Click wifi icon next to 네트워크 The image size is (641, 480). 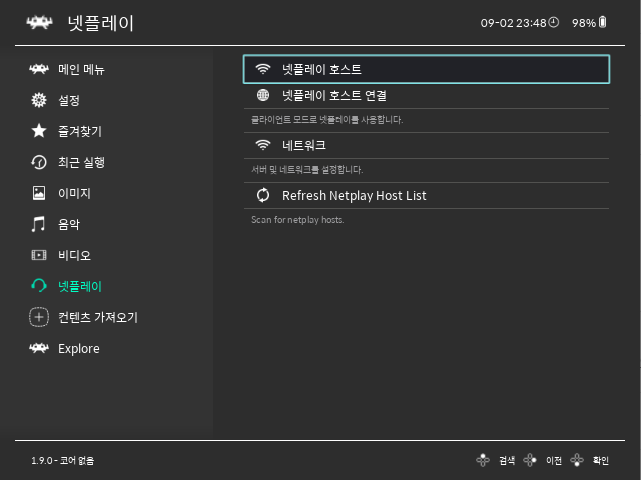[262, 145]
